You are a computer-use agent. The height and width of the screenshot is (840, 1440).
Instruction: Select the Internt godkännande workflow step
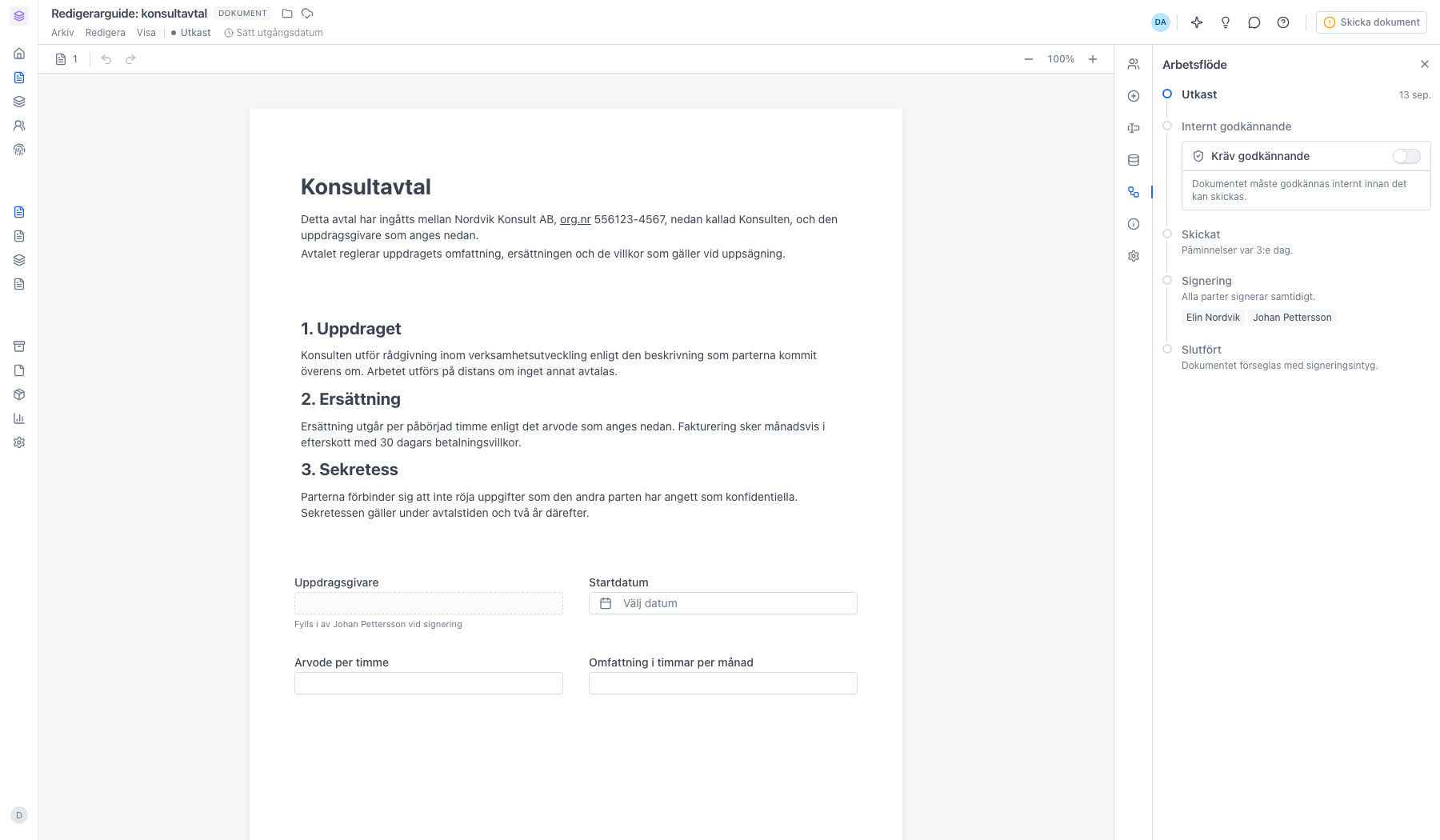[x=1236, y=126]
